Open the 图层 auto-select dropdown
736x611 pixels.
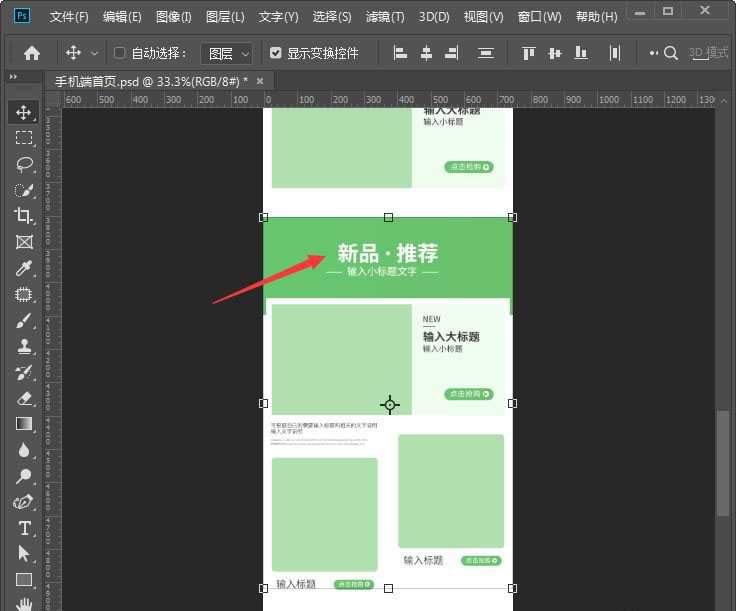(227, 53)
